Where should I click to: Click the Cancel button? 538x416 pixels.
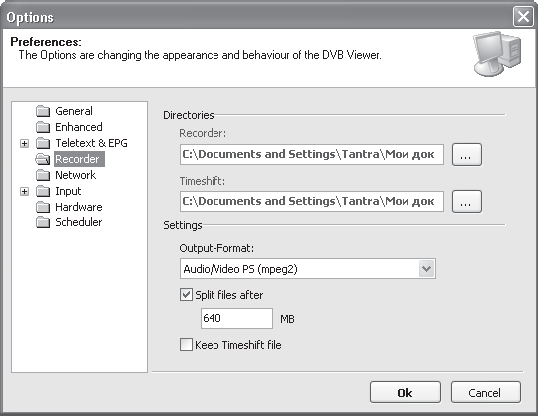tap(486, 392)
